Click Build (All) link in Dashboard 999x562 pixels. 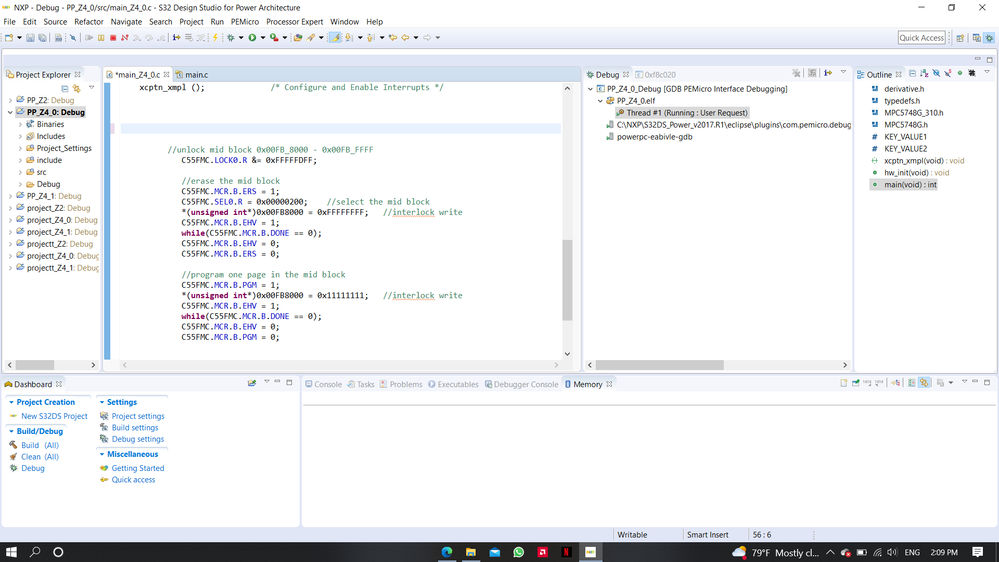pos(40,445)
